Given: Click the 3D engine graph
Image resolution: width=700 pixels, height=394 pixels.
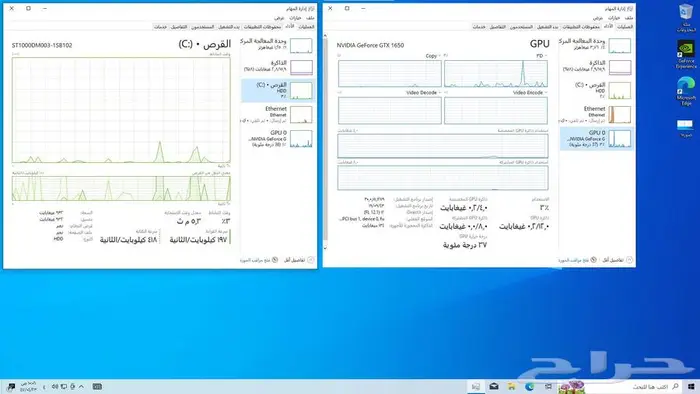Looking at the screenshot, I should [x=496, y=73].
